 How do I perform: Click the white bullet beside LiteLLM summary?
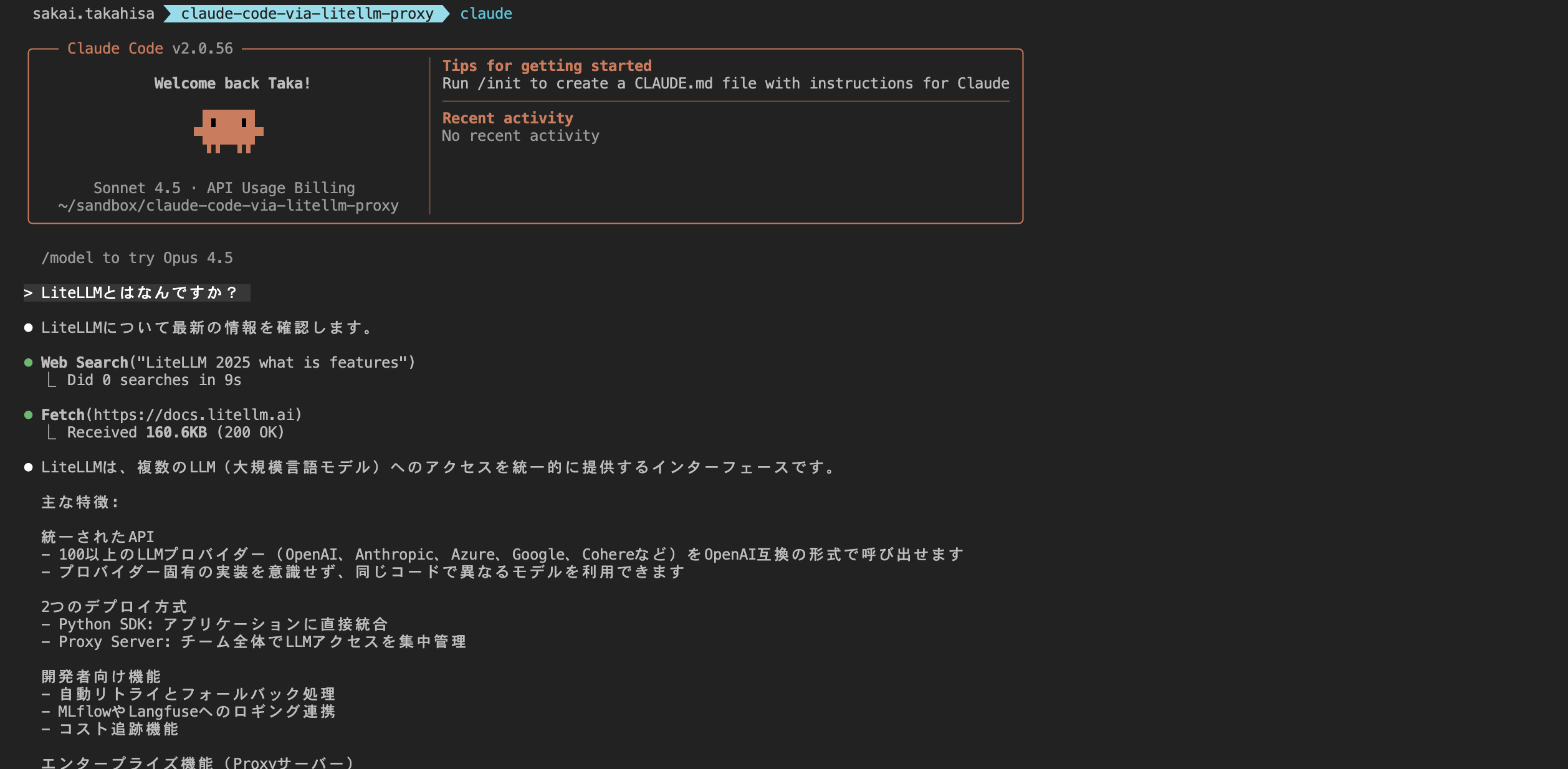[x=27, y=468]
